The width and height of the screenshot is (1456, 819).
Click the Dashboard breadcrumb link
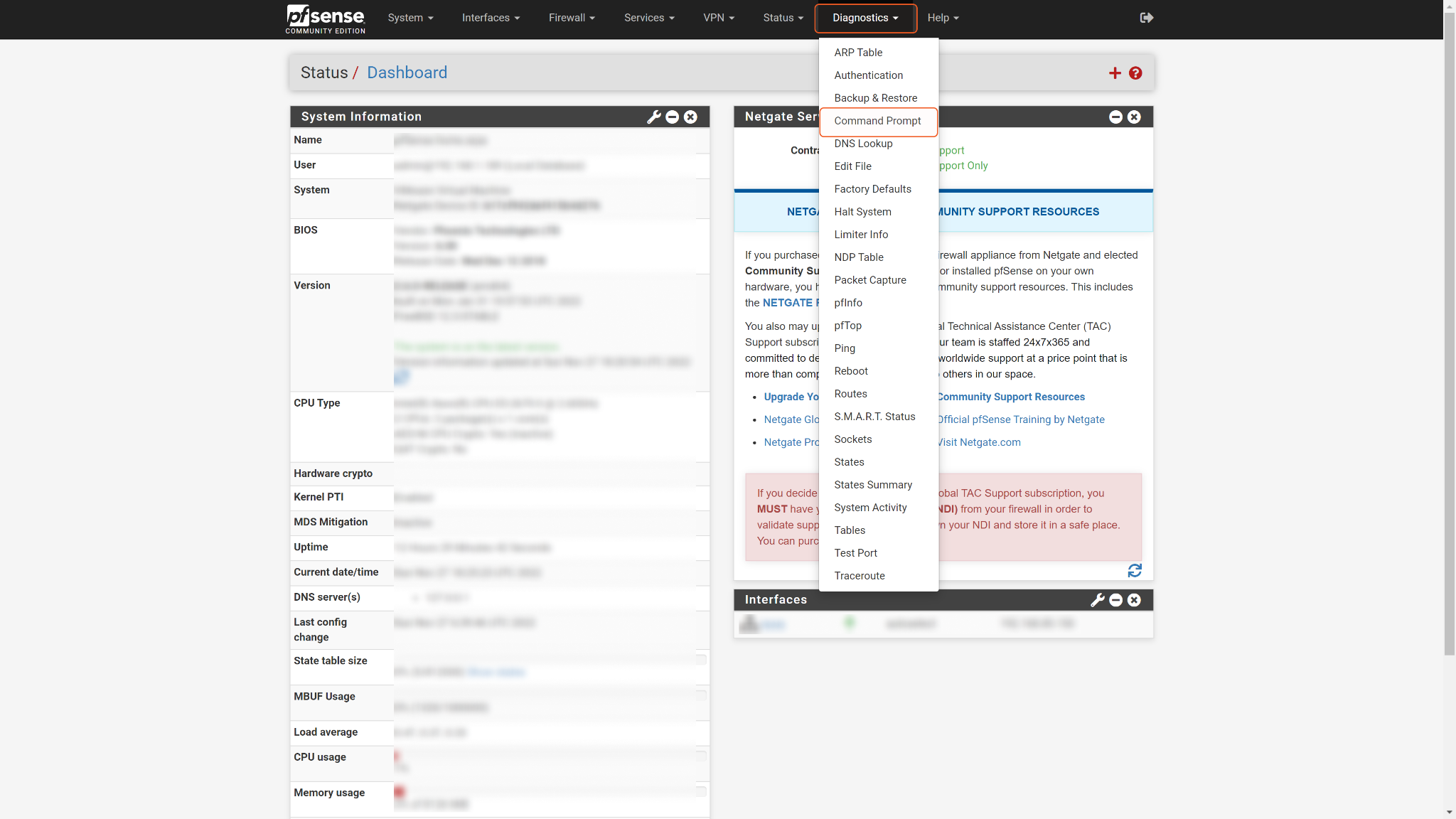coord(407,73)
